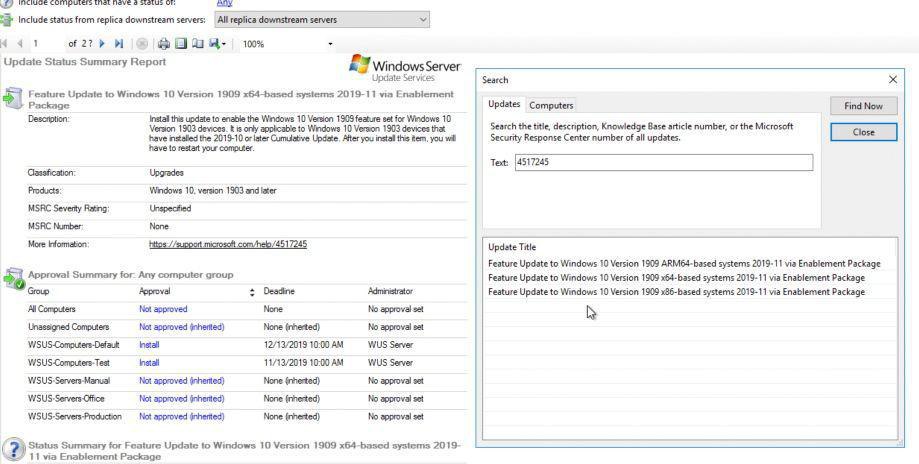Select the x86-based systems update result
This screenshot has height=464, width=919.
(x=676, y=292)
